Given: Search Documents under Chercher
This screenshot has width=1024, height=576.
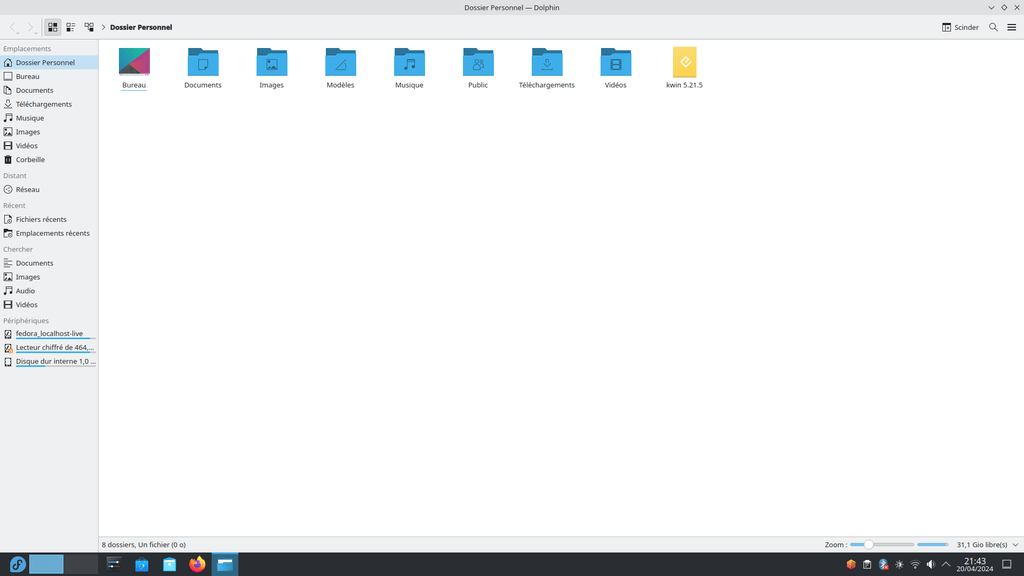Looking at the screenshot, I should click(49, 263).
